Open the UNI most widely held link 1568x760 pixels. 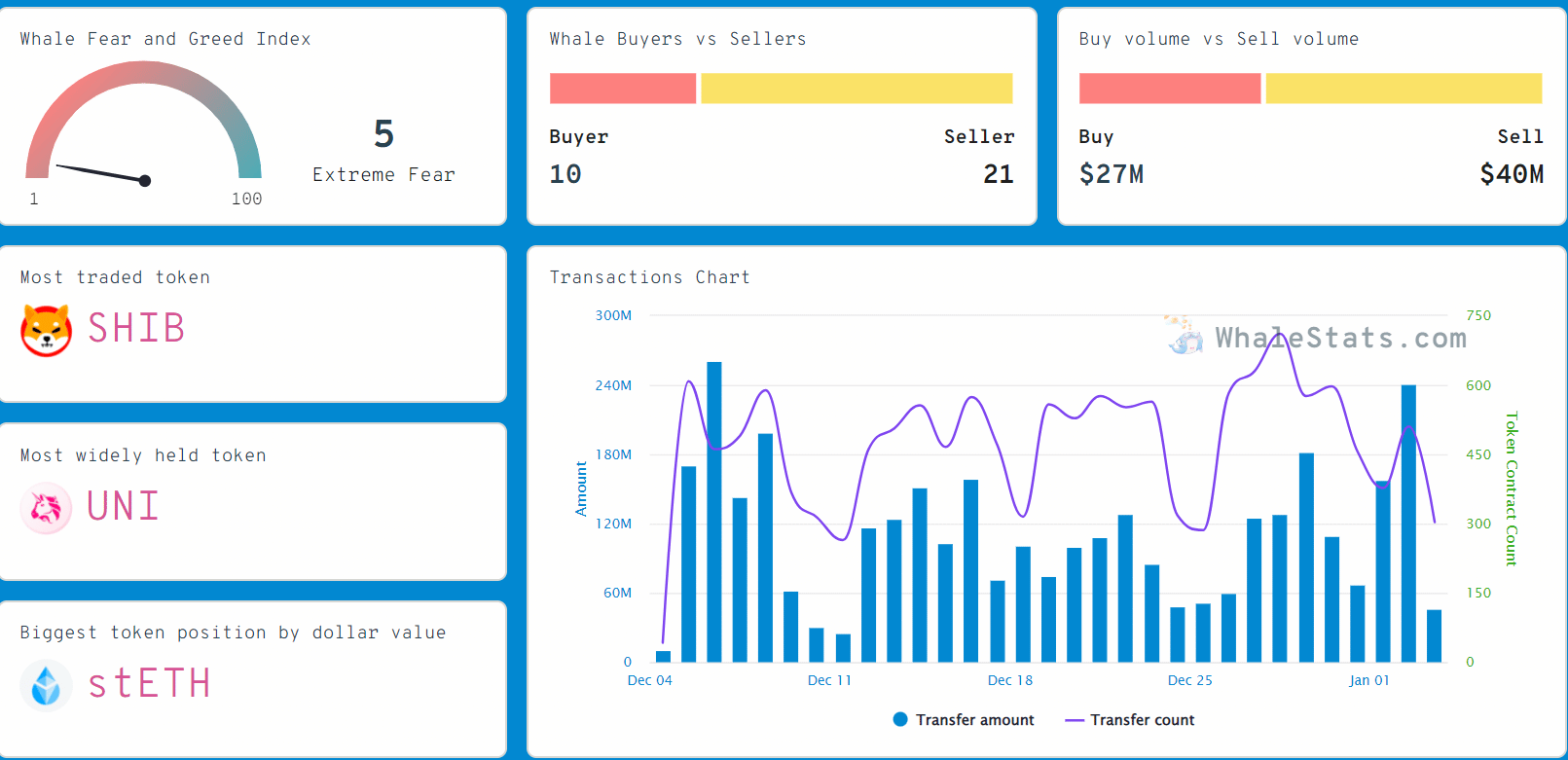coord(123,507)
